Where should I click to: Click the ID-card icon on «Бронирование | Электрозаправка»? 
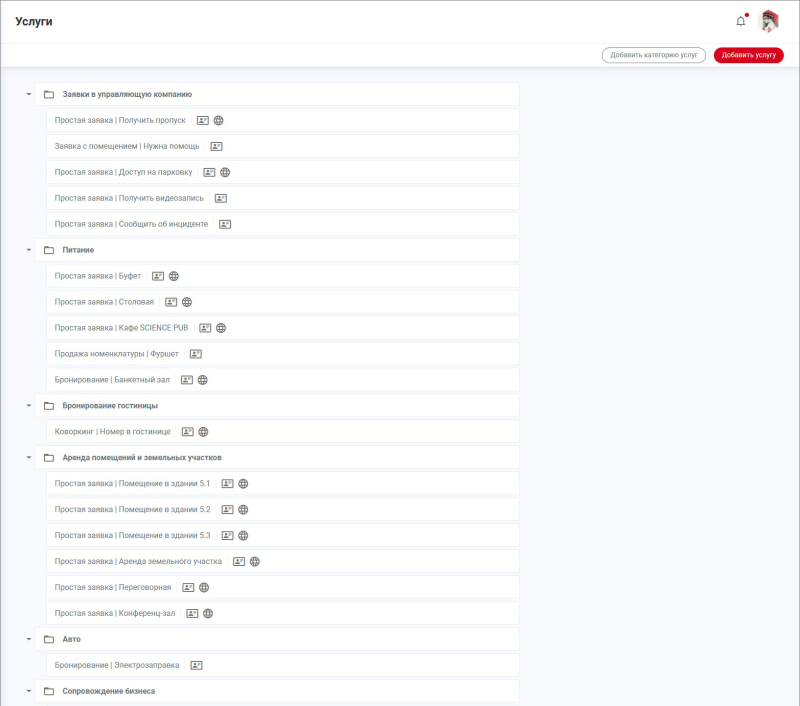pyautogui.click(x=197, y=664)
